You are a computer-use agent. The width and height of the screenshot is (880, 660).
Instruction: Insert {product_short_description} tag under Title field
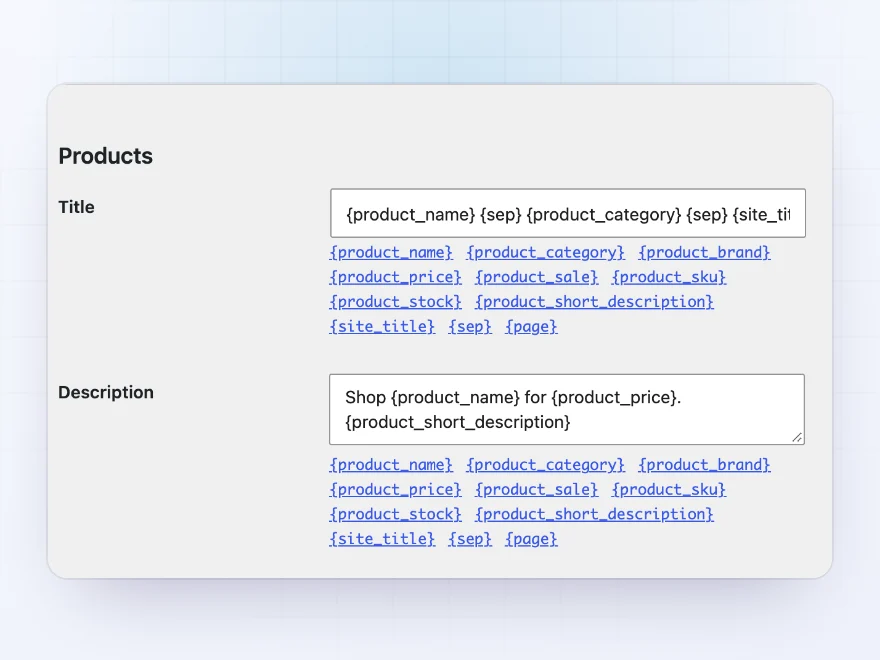tap(594, 302)
